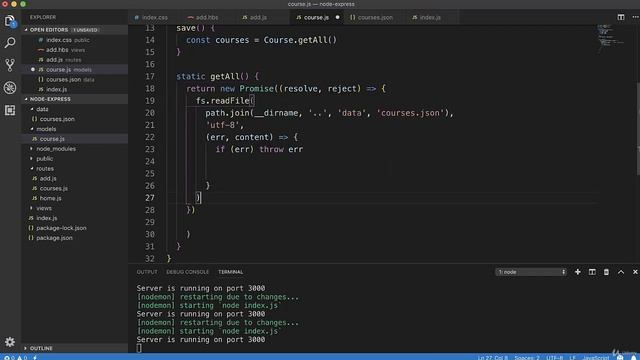Open courses.json under data folder
The height and width of the screenshot is (360, 640).
tap(75, 119)
